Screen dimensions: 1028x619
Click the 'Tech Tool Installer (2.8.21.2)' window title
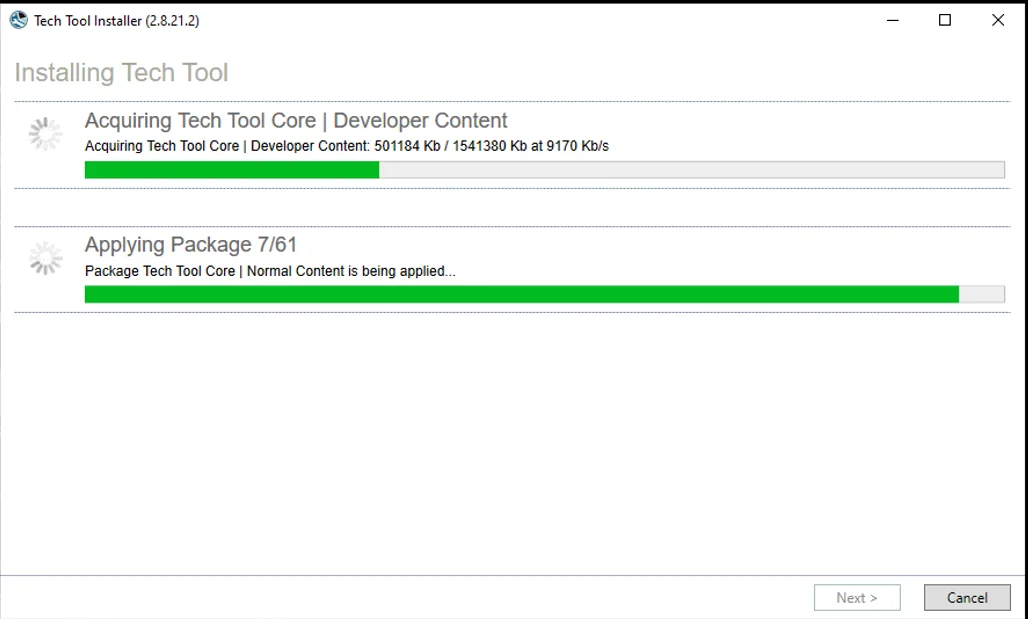117,20
